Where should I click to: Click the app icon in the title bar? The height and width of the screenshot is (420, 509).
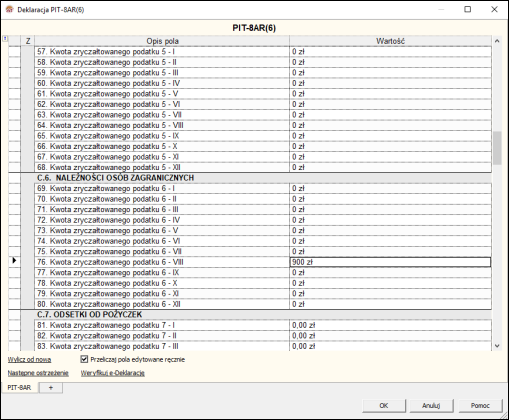point(9,9)
